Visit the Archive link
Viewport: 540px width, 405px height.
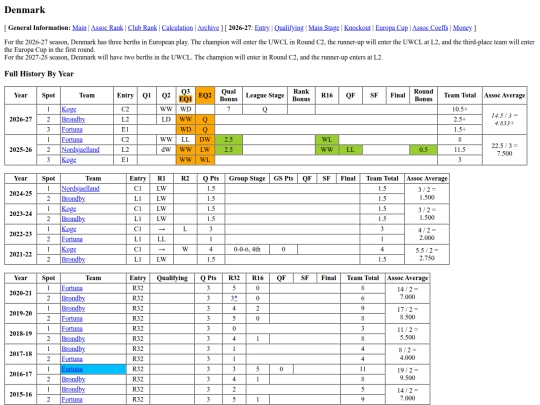[x=208, y=28]
